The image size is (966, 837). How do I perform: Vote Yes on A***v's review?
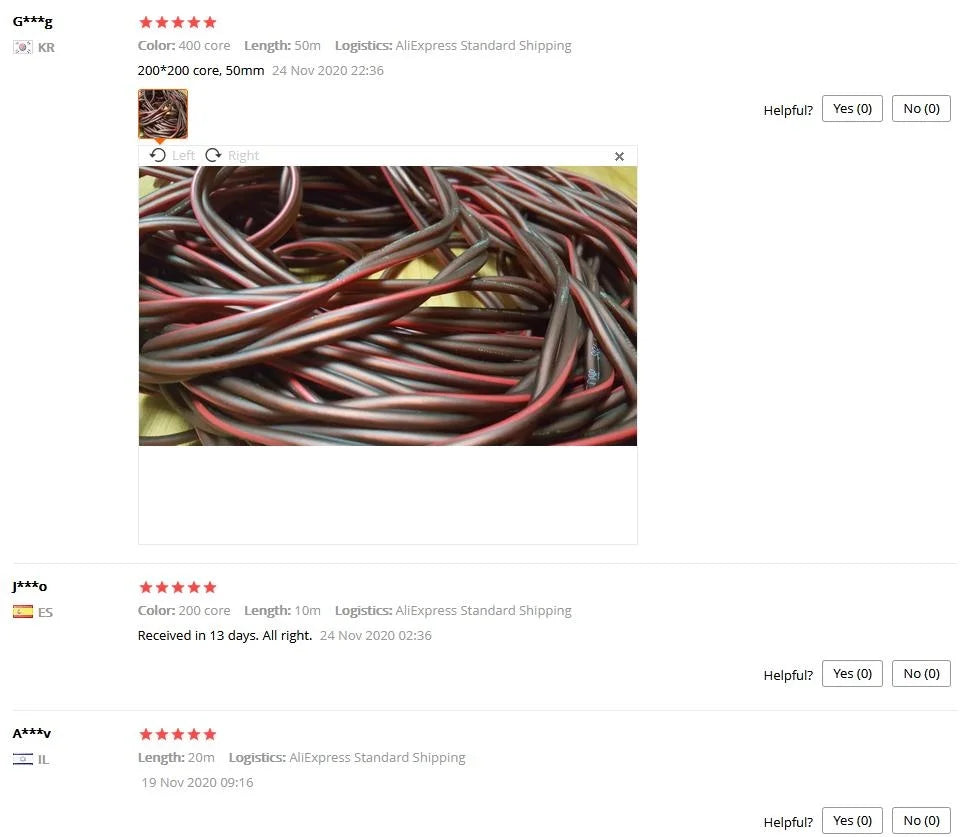point(852,820)
